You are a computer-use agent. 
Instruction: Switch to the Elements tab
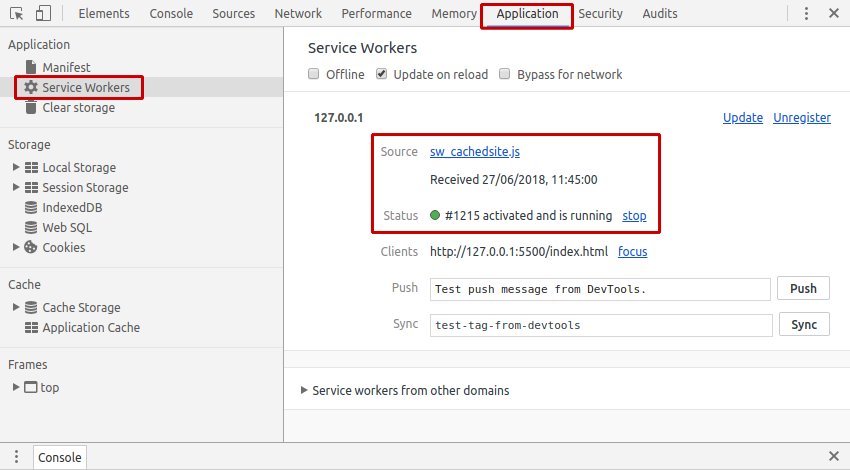pyautogui.click(x=104, y=14)
